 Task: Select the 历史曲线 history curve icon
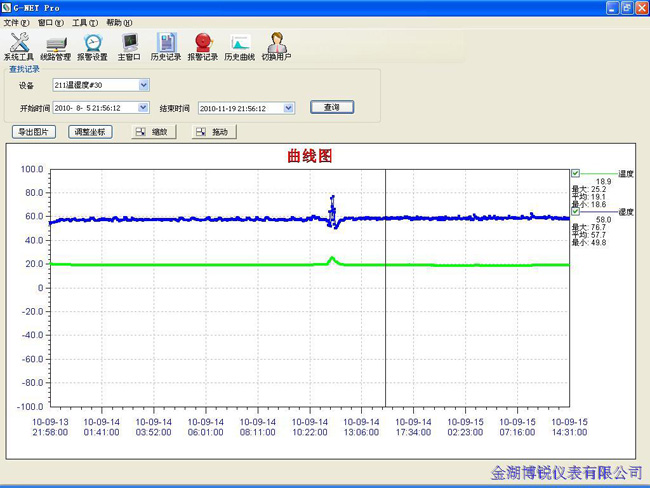click(240, 45)
